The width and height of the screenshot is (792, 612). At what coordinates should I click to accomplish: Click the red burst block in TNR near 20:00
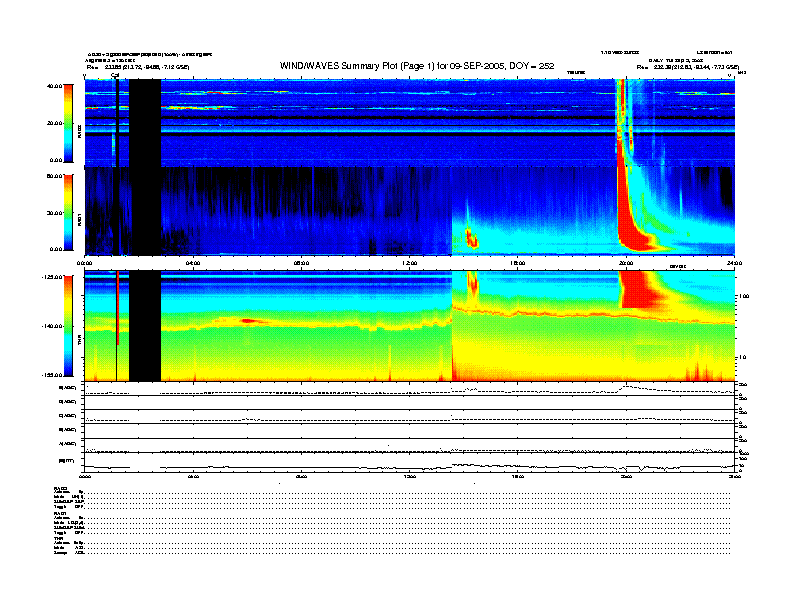pyautogui.click(x=637, y=289)
